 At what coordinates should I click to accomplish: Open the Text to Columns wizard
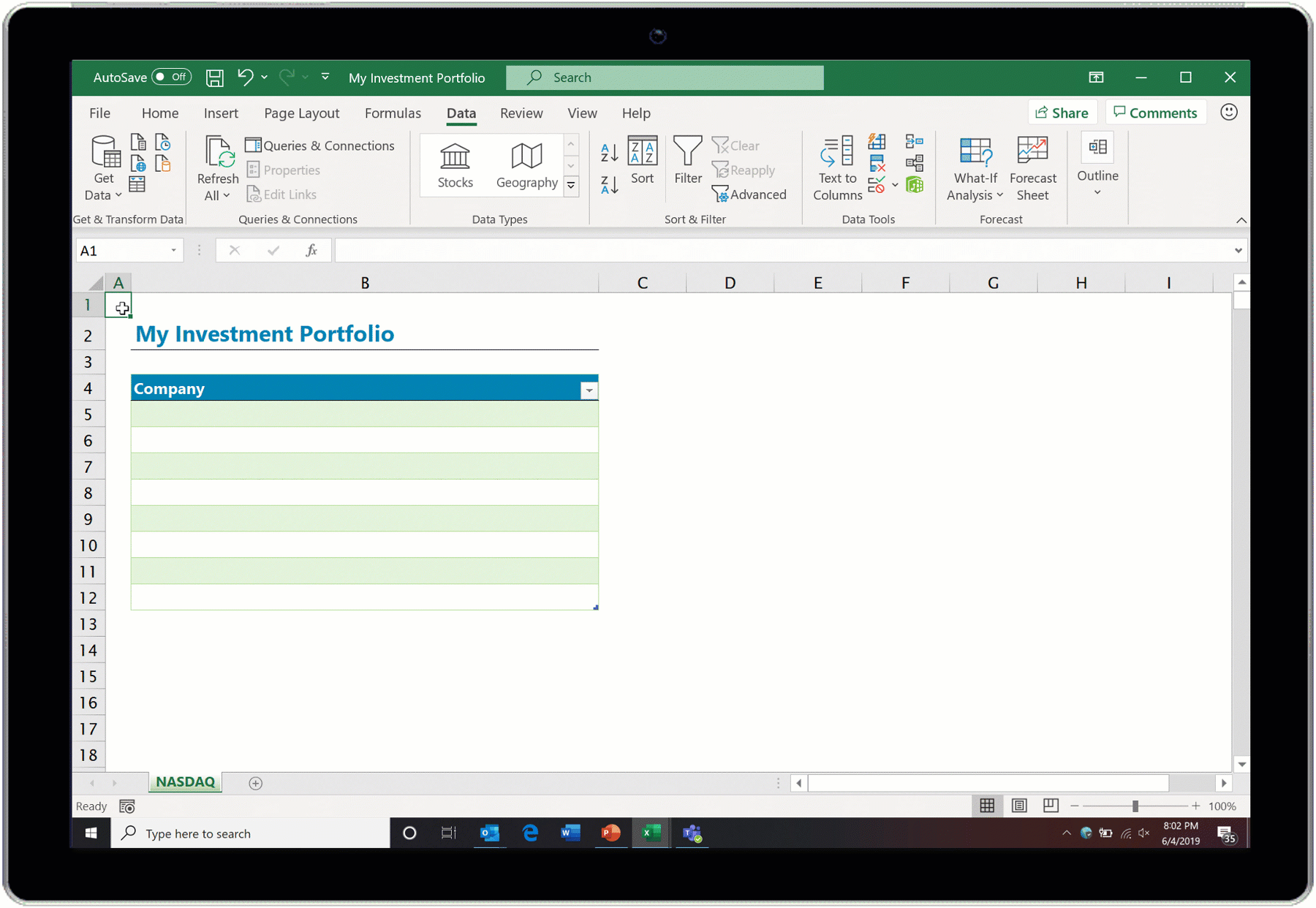pyautogui.click(x=836, y=167)
